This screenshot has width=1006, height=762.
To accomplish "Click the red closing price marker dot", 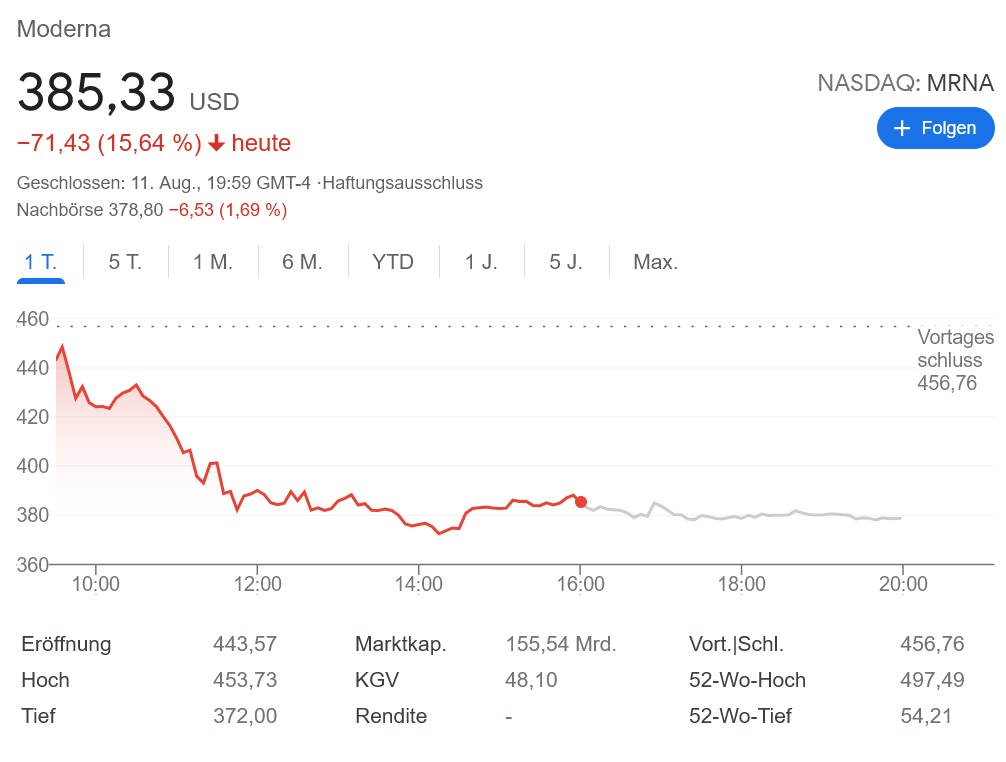I will coord(581,502).
